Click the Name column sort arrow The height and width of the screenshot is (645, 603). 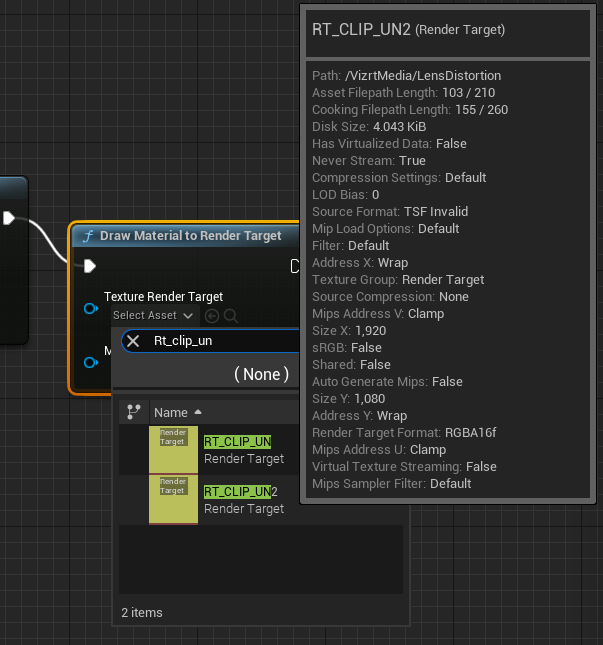click(x=197, y=412)
